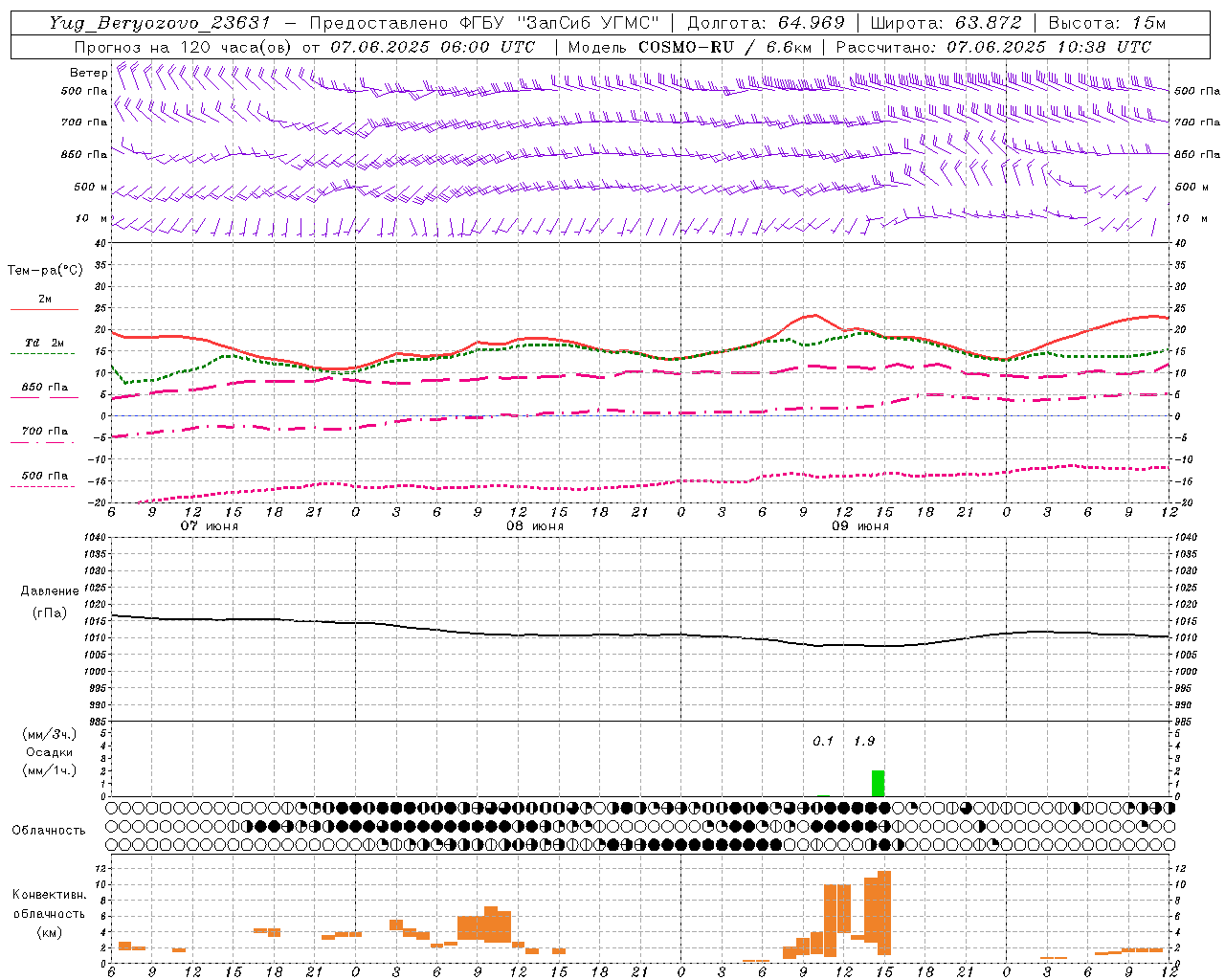The width and height of the screenshot is (1225, 980).
Task: Click the date label 07 июня
Action: pyautogui.click(x=210, y=526)
